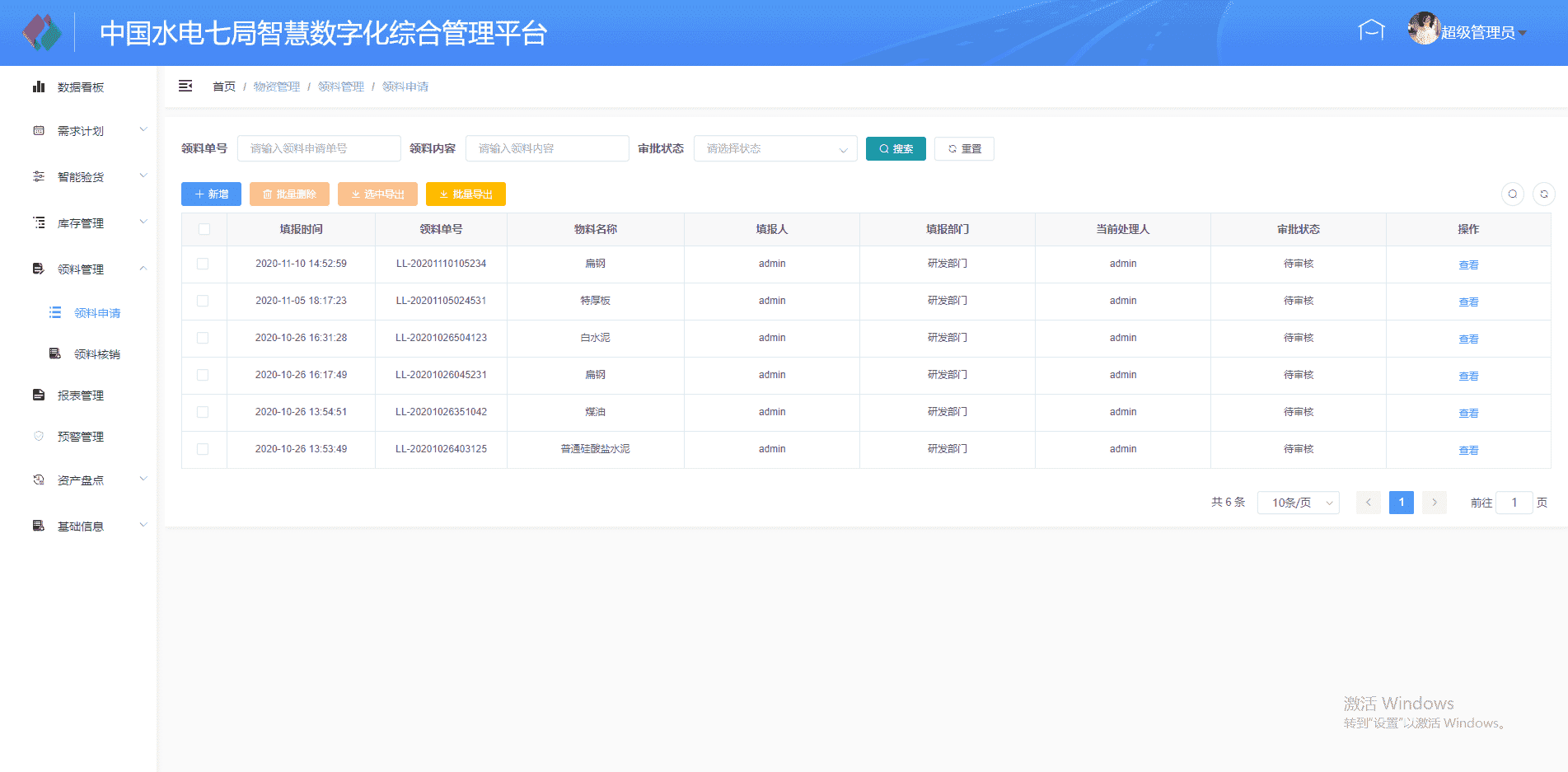Click the round search toggle icon above table

pos(1512,194)
